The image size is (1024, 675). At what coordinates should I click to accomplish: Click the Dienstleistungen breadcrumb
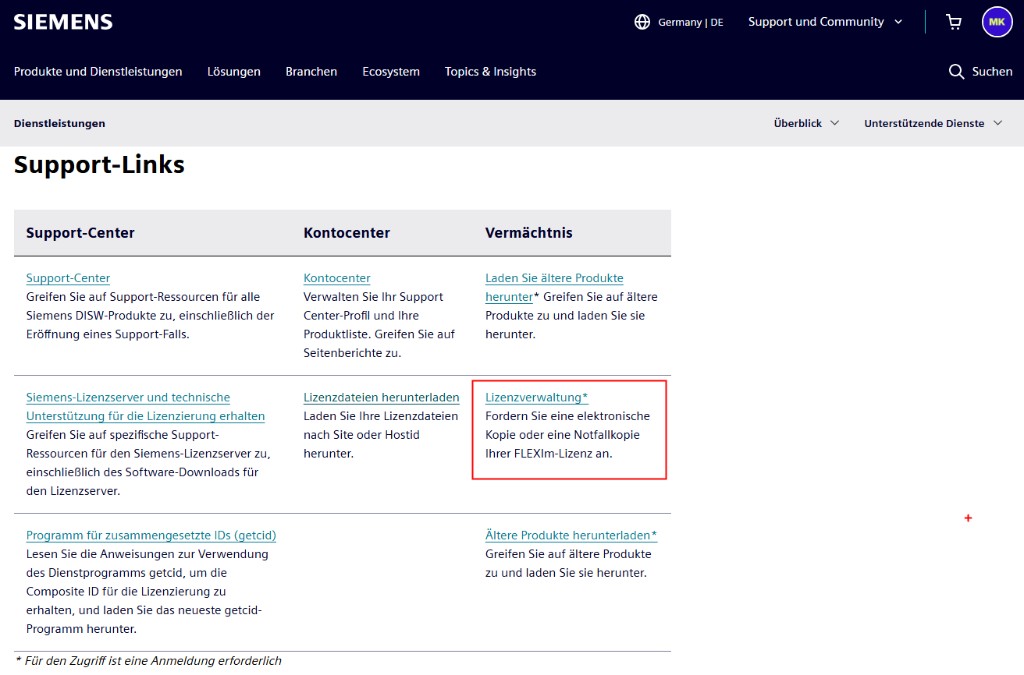tap(59, 123)
